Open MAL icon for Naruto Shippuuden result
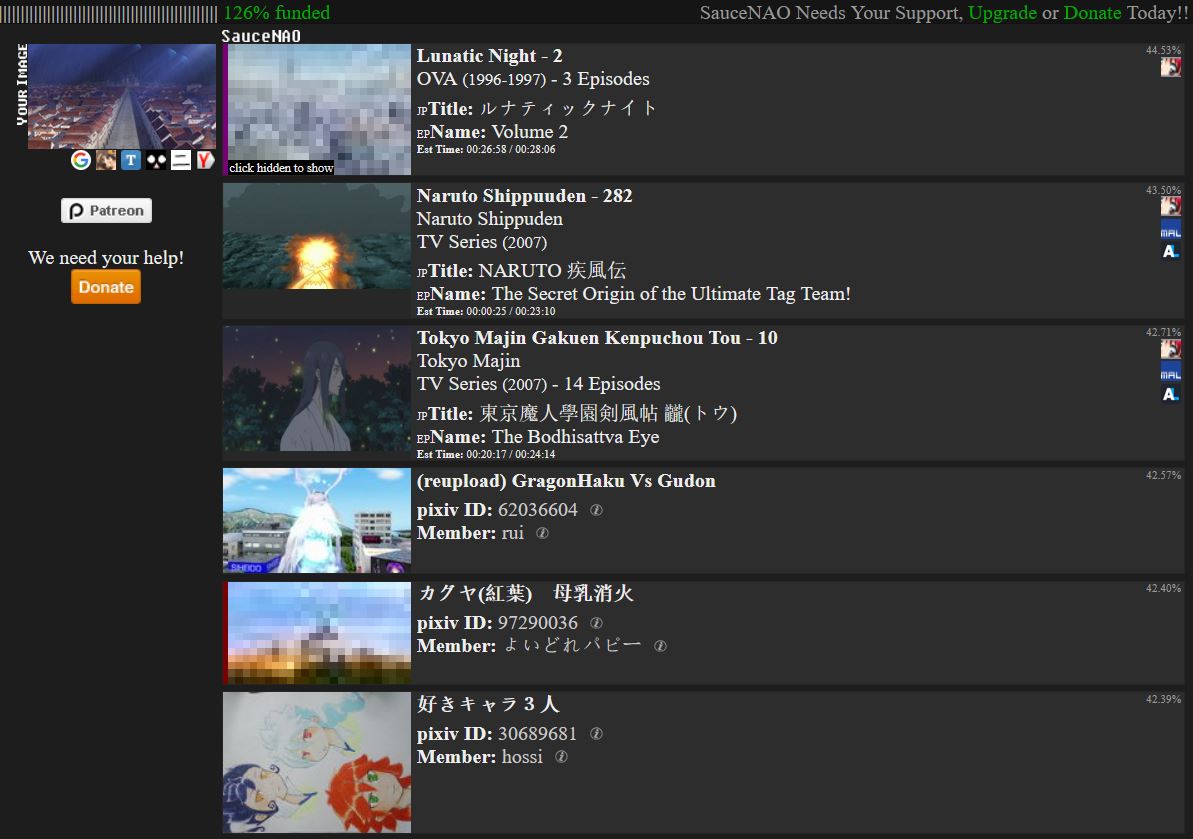Image resolution: width=1193 pixels, height=839 pixels. pyautogui.click(x=1171, y=230)
